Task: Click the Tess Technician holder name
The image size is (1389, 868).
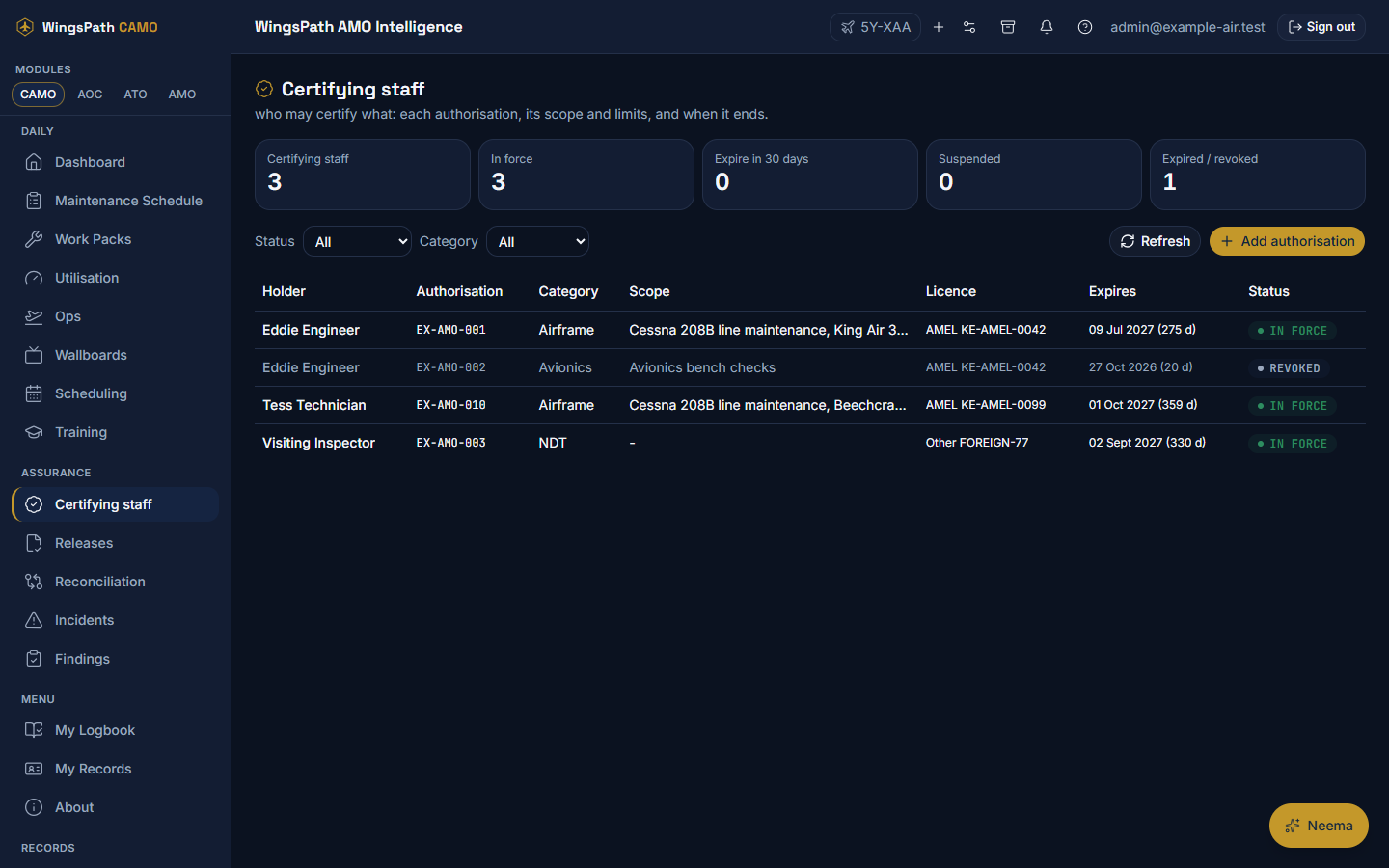Action: pyautogui.click(x=314, y=405)
